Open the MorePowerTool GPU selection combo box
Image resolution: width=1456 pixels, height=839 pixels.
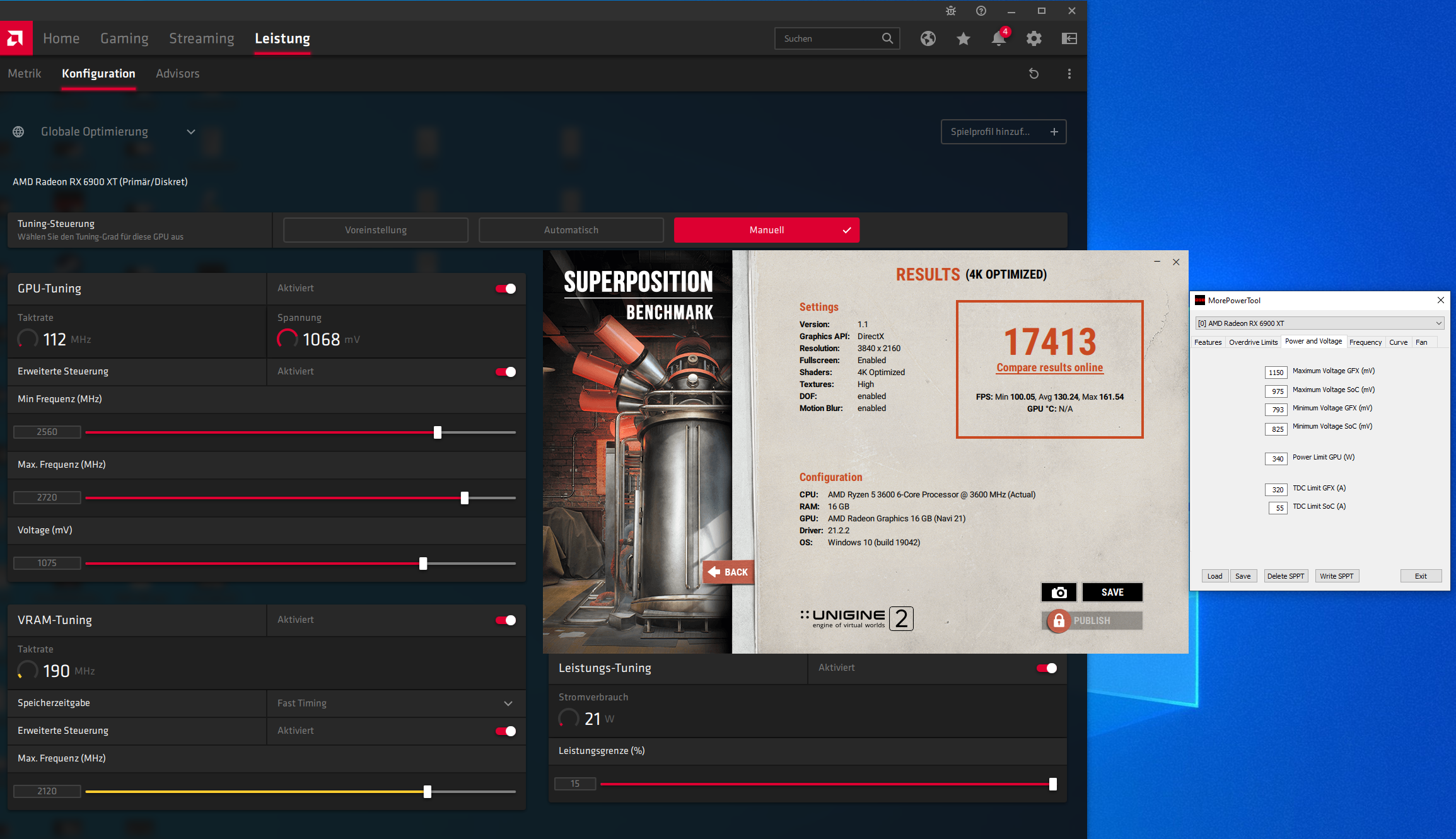tap(1319, 323)
